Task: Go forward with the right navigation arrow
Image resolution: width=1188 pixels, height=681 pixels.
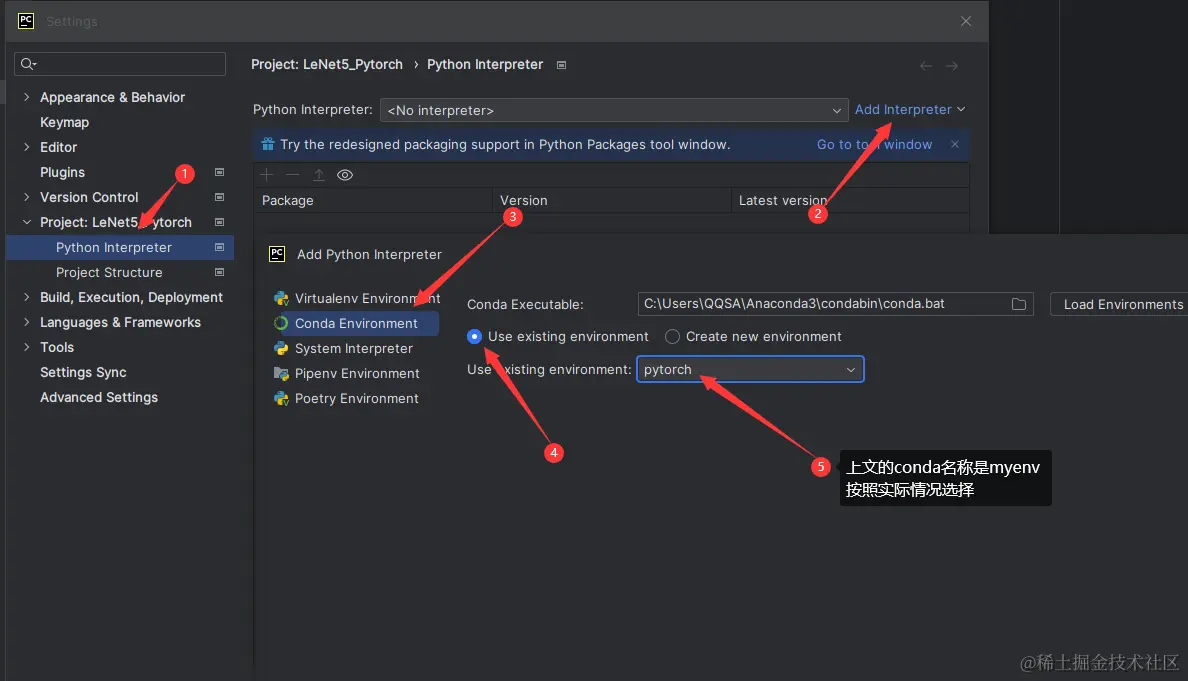Action: (952, 66)
